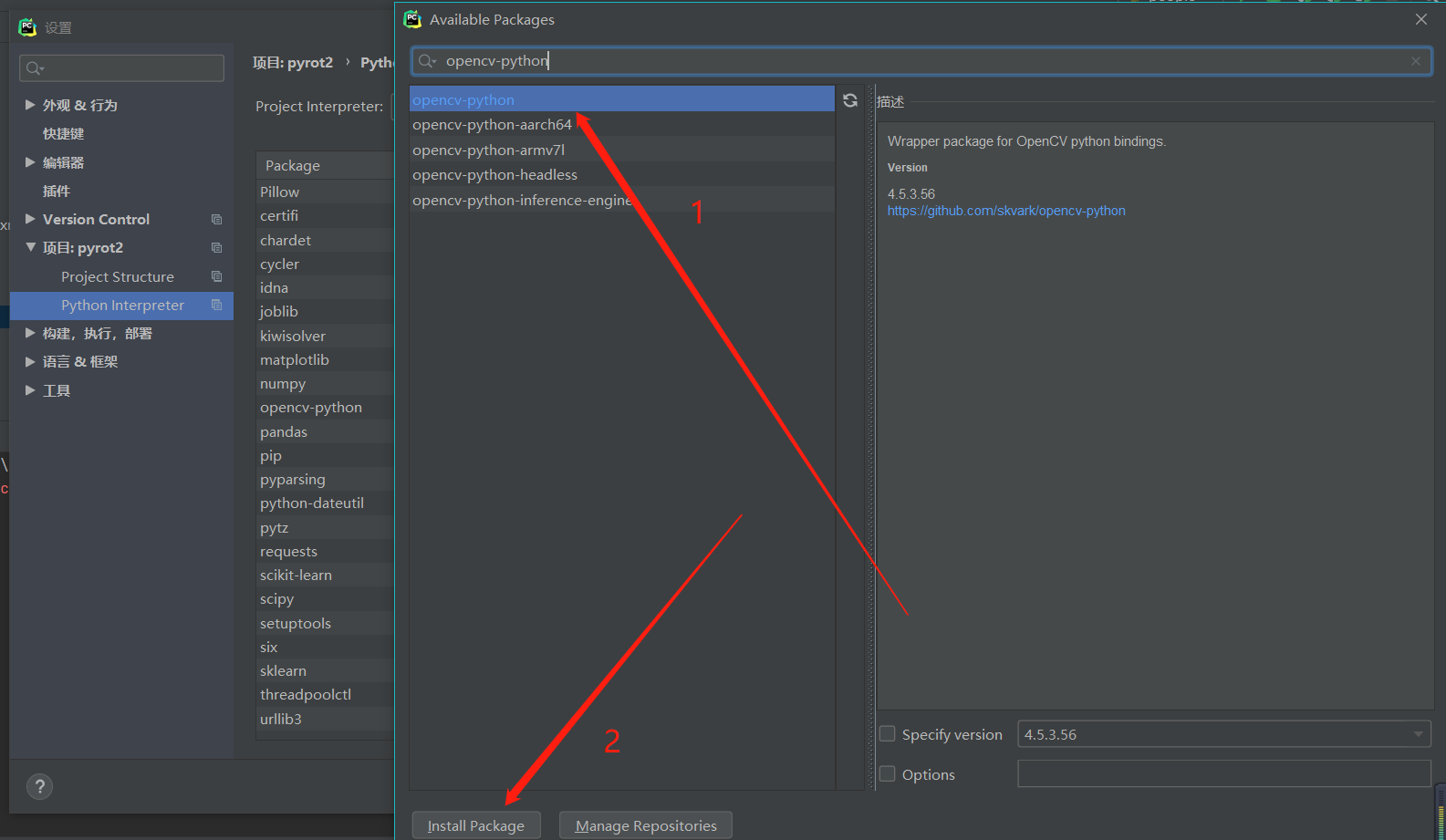Enable the Options checkbox

[x=887, y=774]
